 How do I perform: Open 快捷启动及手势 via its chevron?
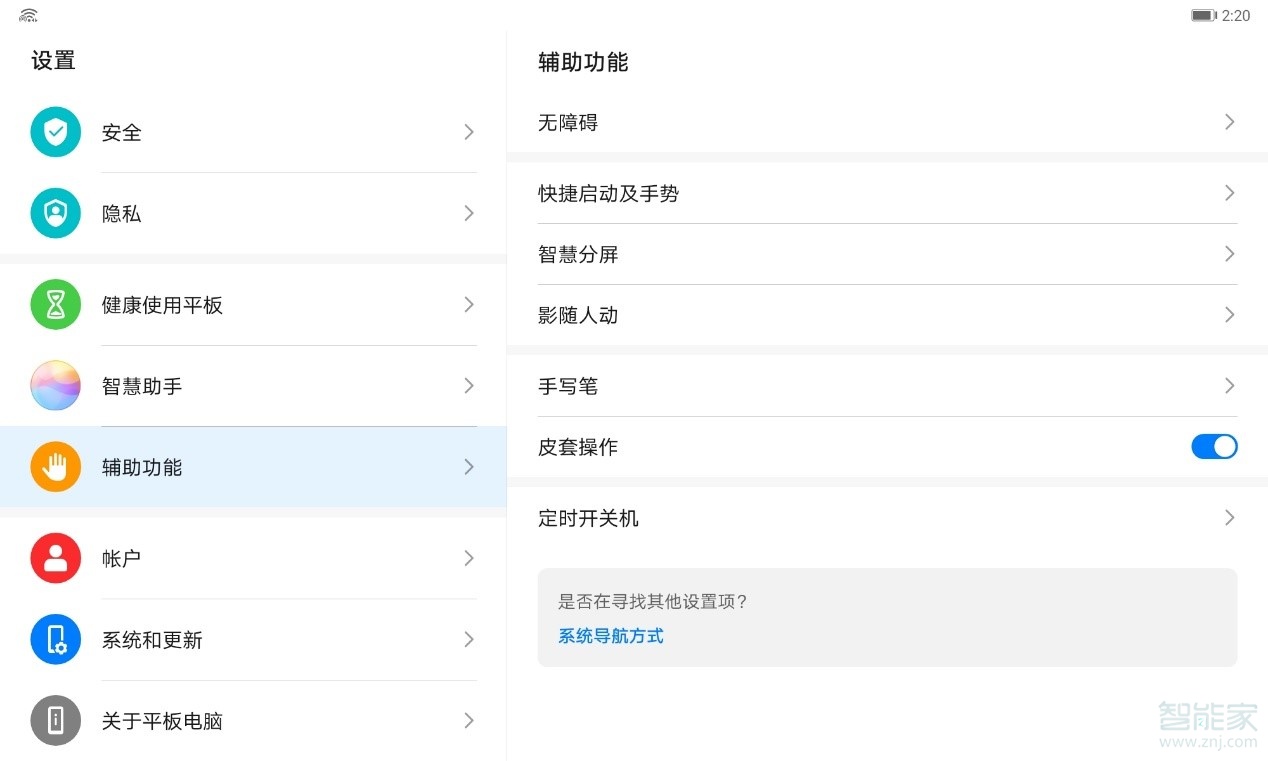coord(1229,193)
